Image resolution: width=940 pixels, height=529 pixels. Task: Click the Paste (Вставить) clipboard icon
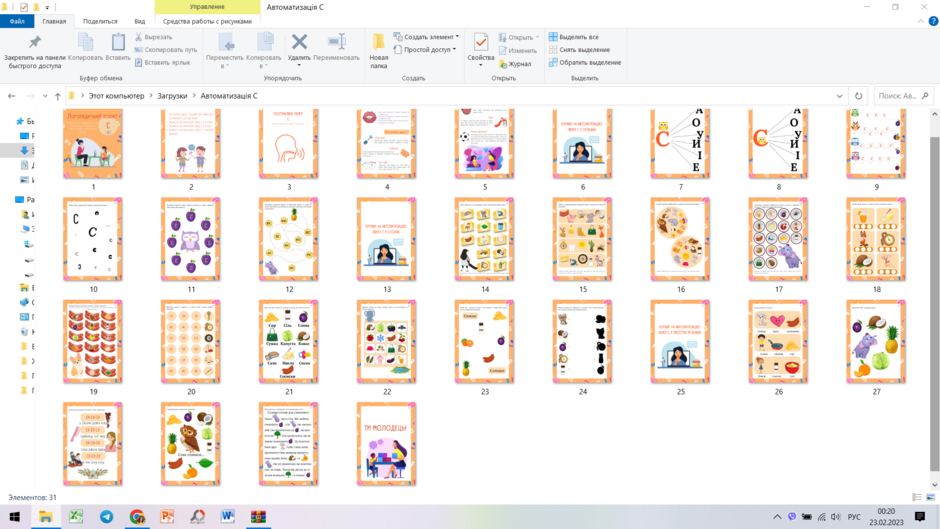[x=118, y=42]
